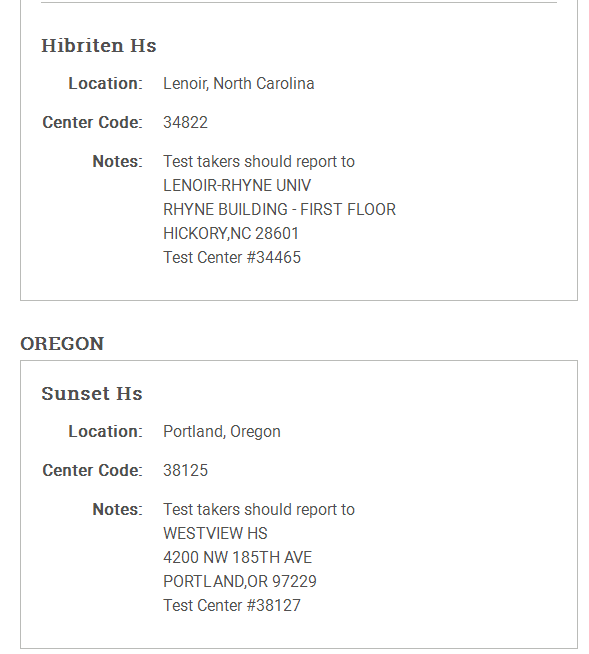Click Test Center #38127 text
The width and height of the screenshot is (589, 654).
pos(232,606)
